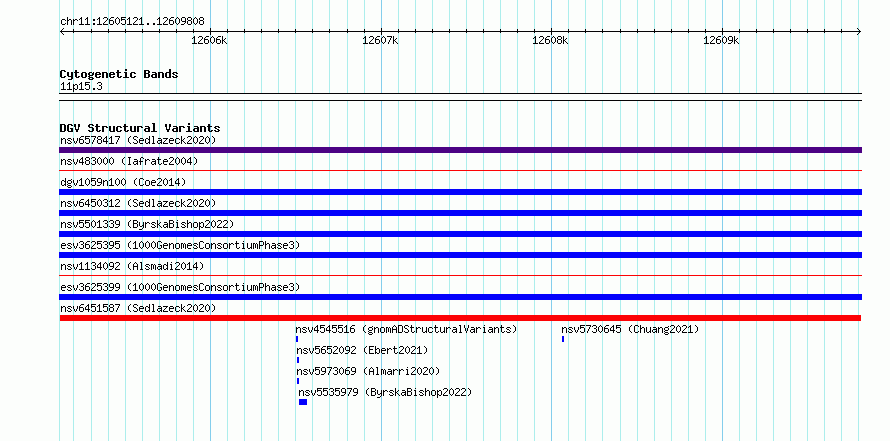Viewport: 890px width, 441px height.
Task: Click the 12609k ruler tick label
Action: pos(721,40)
